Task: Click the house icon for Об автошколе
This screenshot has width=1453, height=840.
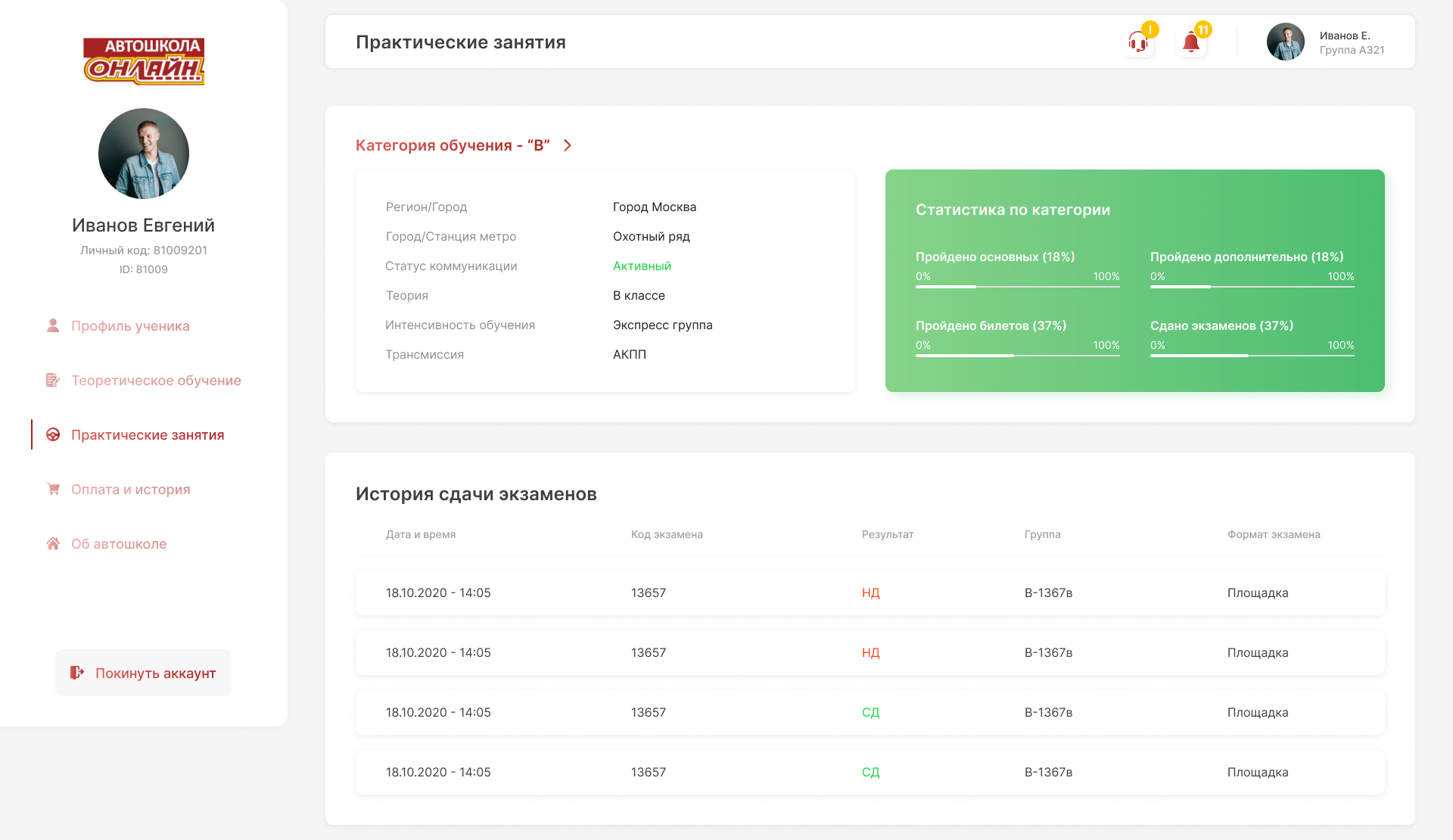Action: click(x=53, y=543)
